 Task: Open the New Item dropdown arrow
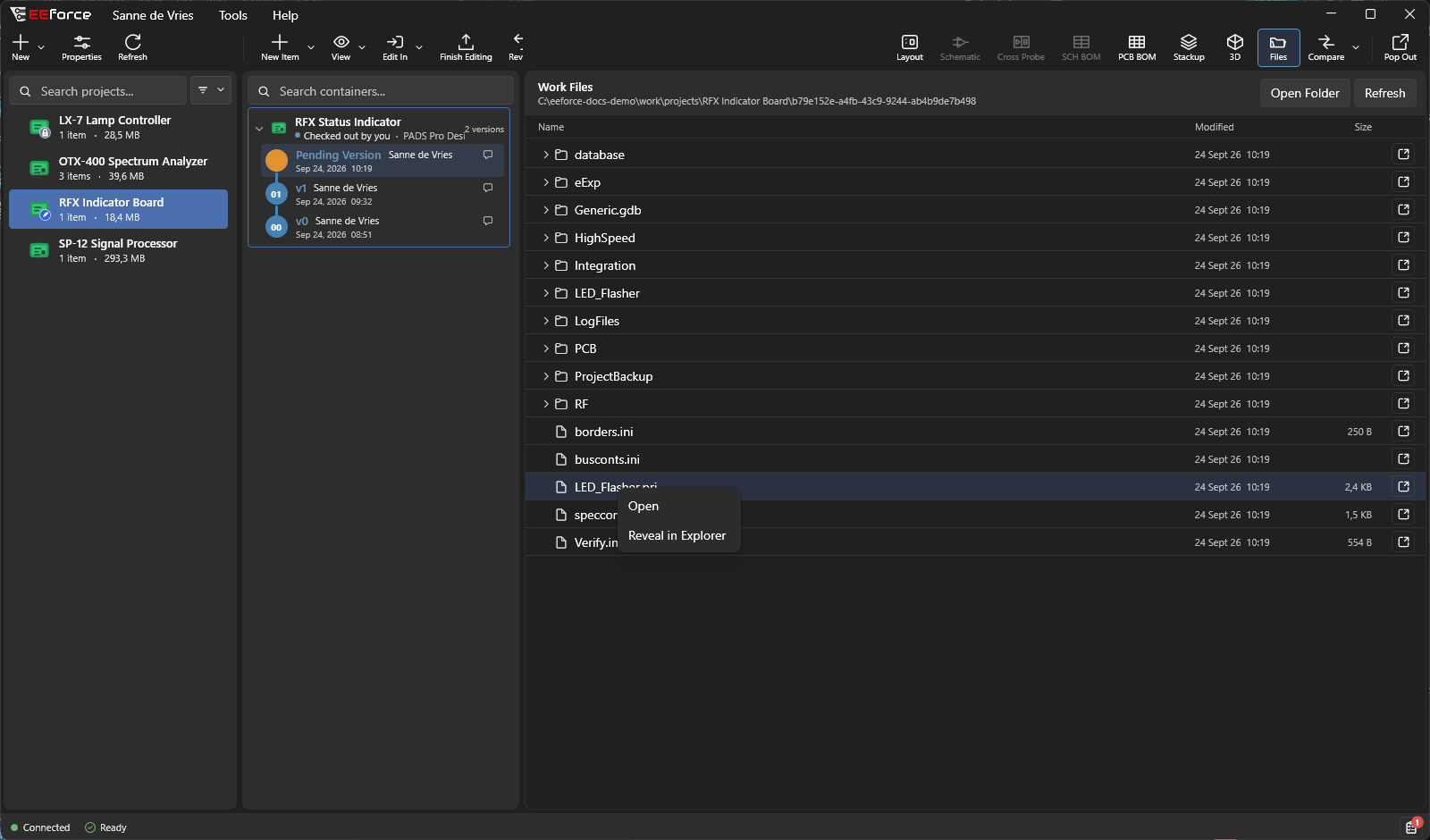311,47
